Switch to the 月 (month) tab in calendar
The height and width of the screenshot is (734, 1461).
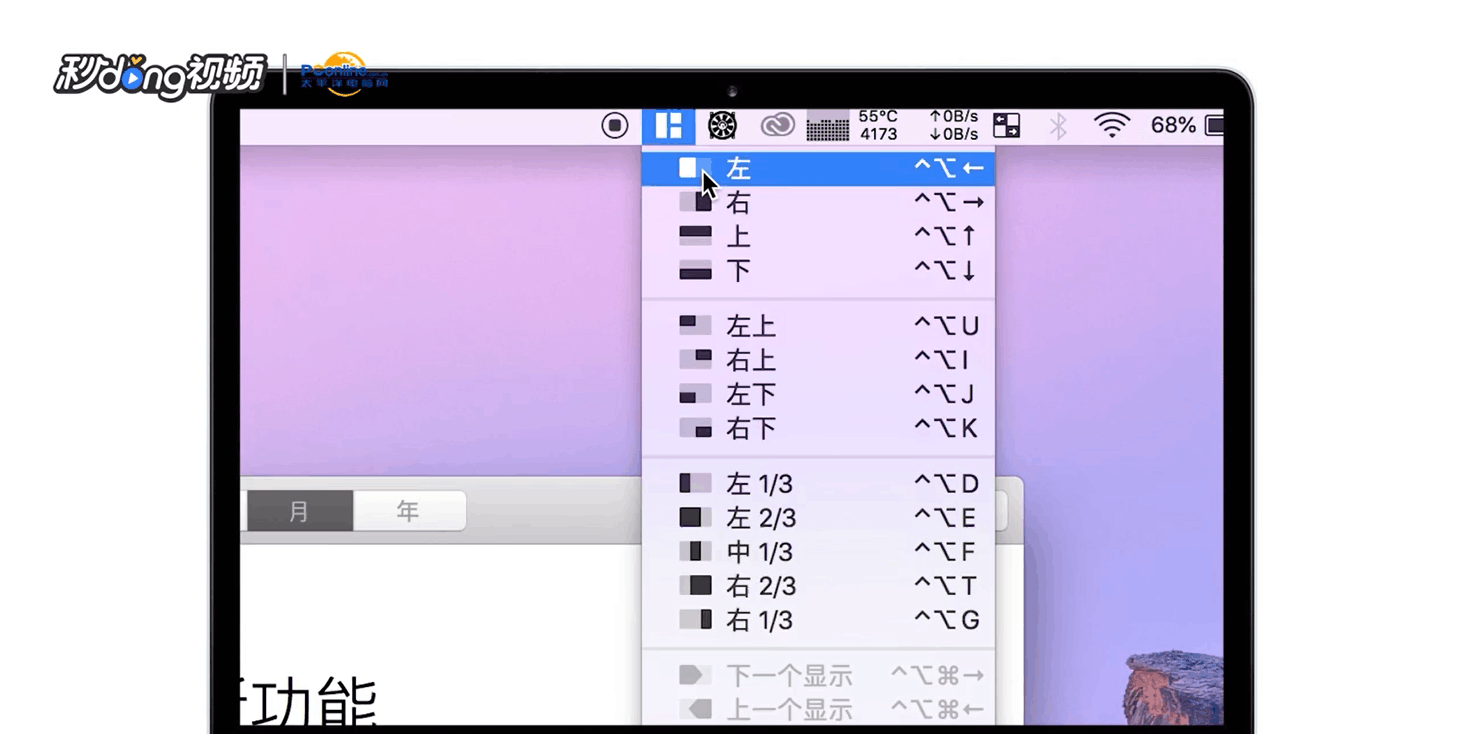(299, 511)
